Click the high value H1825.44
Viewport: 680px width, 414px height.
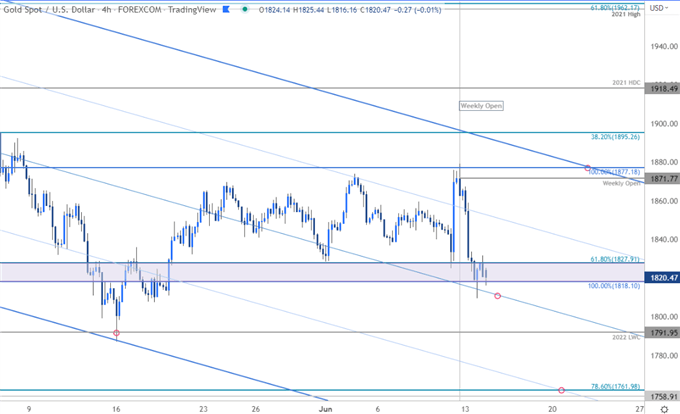click(x=308, y=10)
